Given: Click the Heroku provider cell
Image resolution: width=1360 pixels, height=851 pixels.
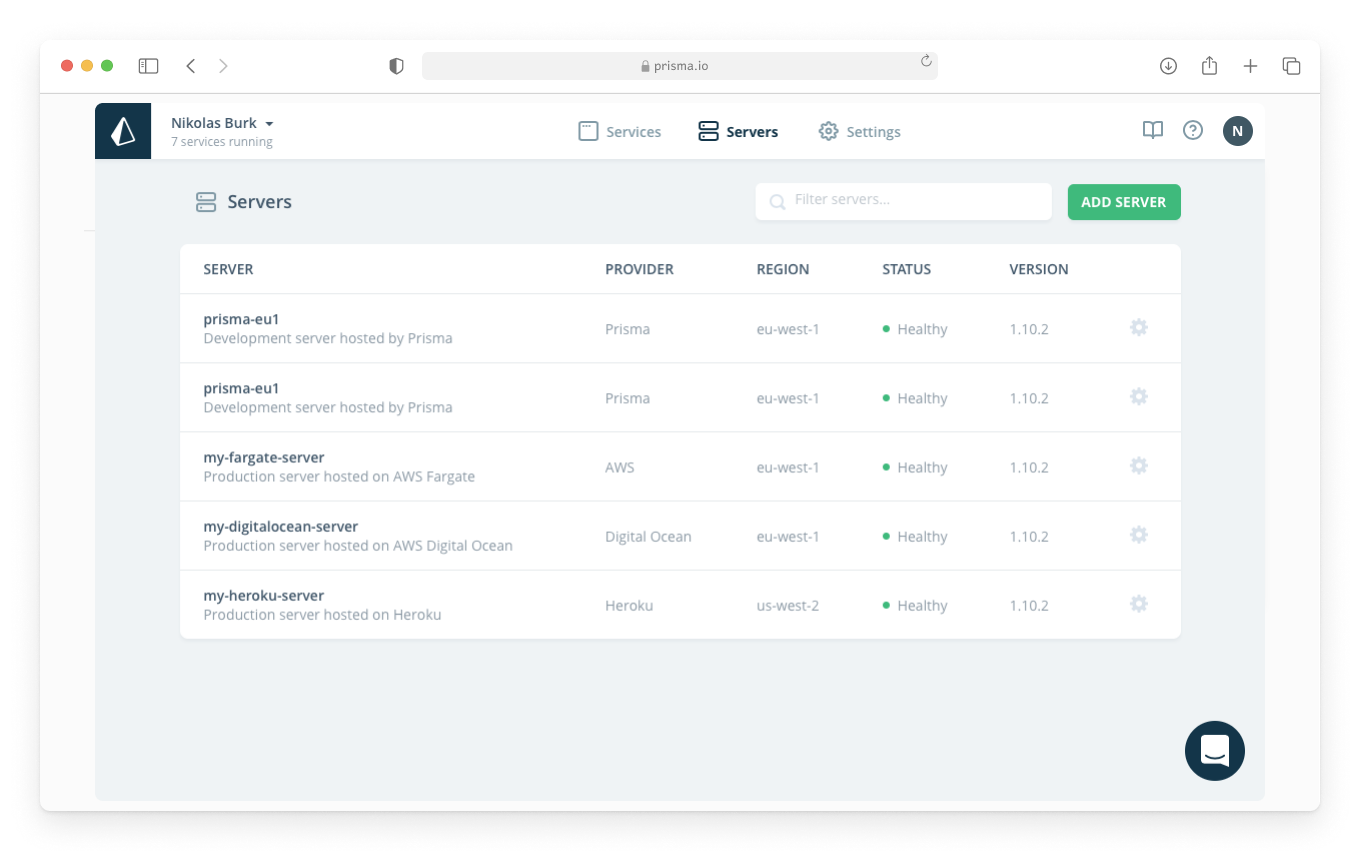Looking at the screenshot, I should coord(629,605).
